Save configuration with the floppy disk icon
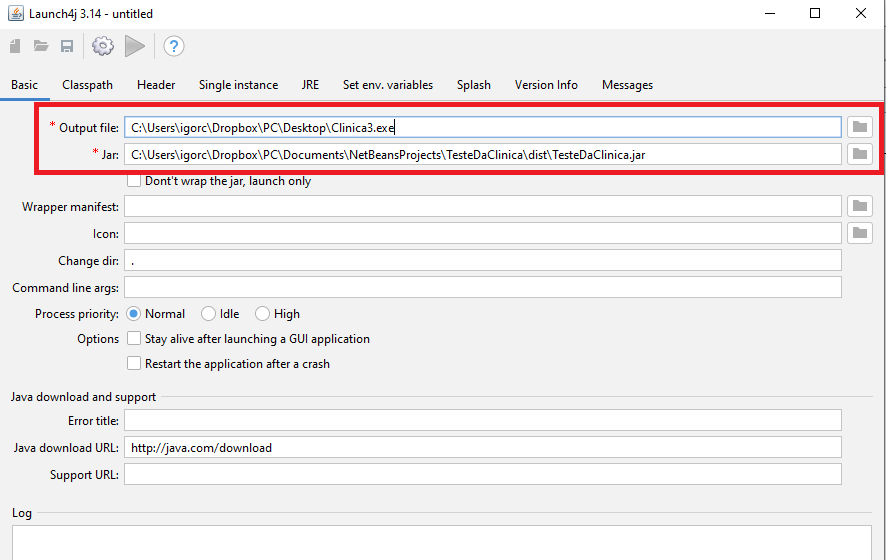This screenshot has width=886, height=560. [x=67, y=46]
